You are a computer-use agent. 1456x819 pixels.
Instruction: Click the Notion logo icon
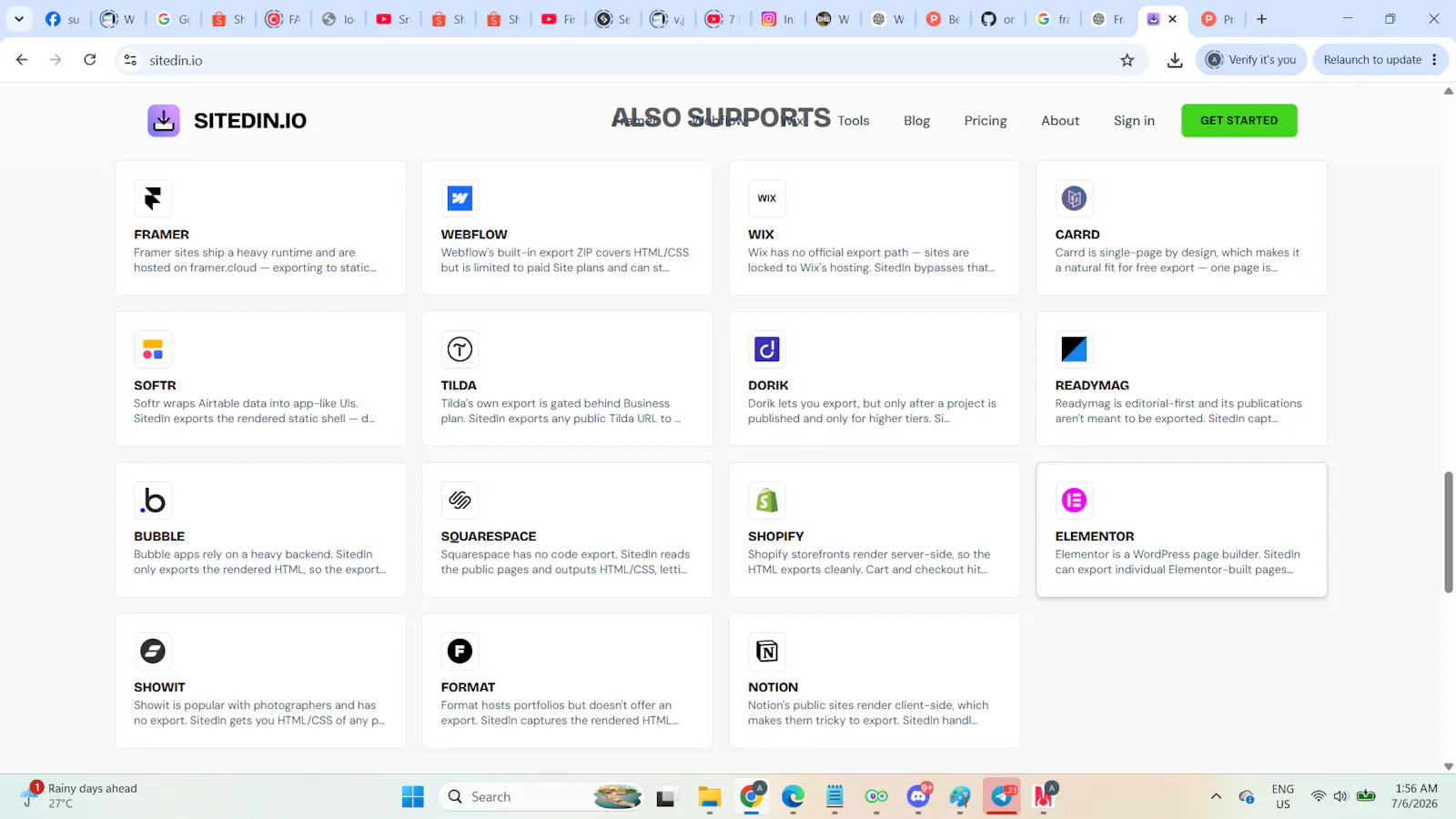[767, 651]
